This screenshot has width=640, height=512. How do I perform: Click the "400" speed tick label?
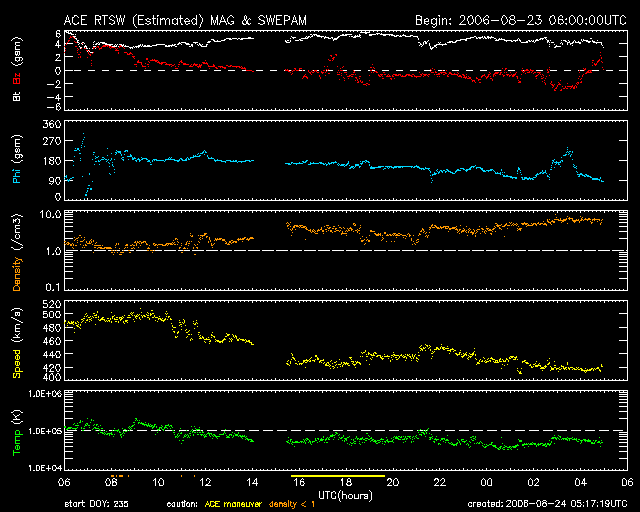pos(52,377)
